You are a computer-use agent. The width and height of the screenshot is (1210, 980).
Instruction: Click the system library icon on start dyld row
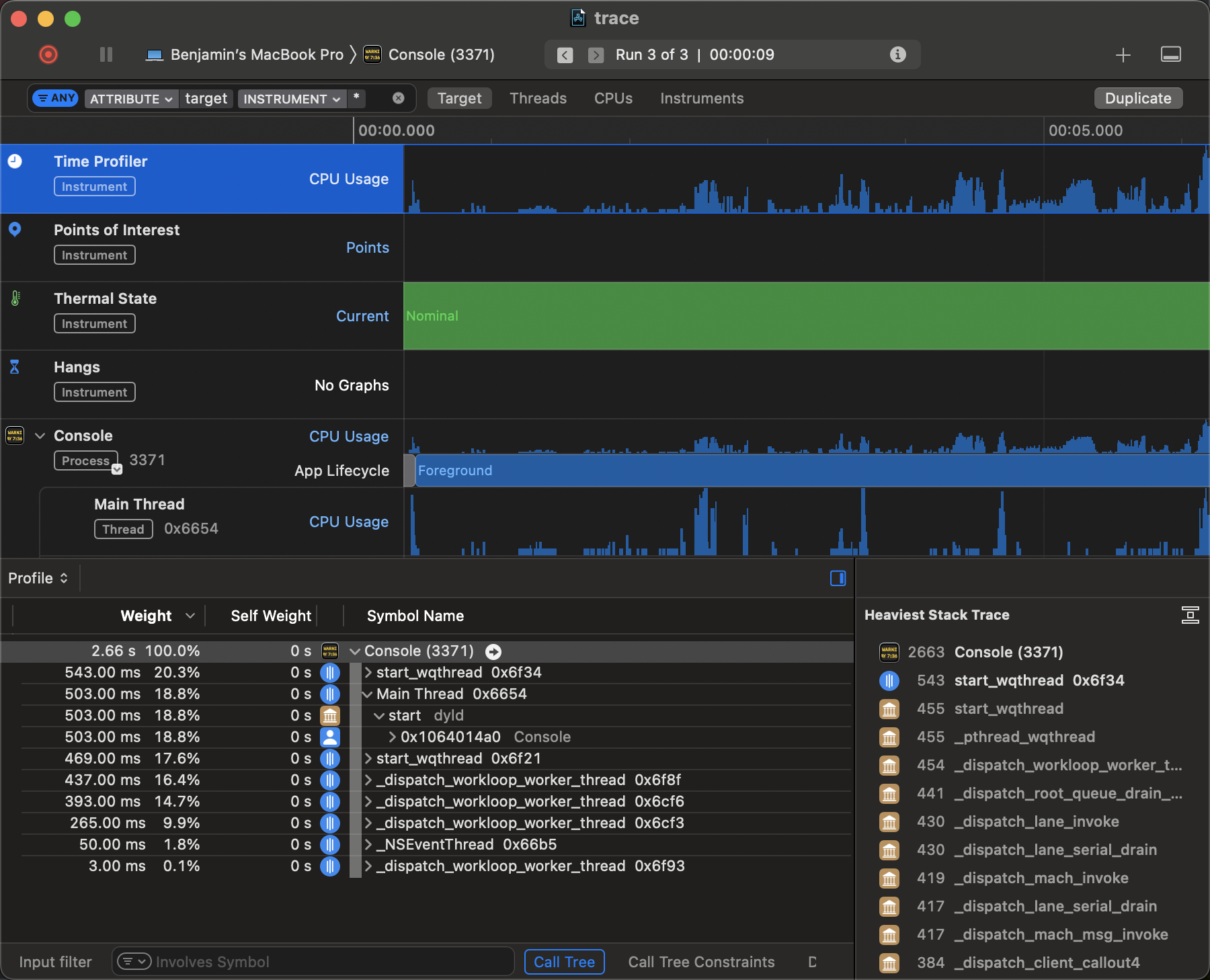tap(330, 716)
